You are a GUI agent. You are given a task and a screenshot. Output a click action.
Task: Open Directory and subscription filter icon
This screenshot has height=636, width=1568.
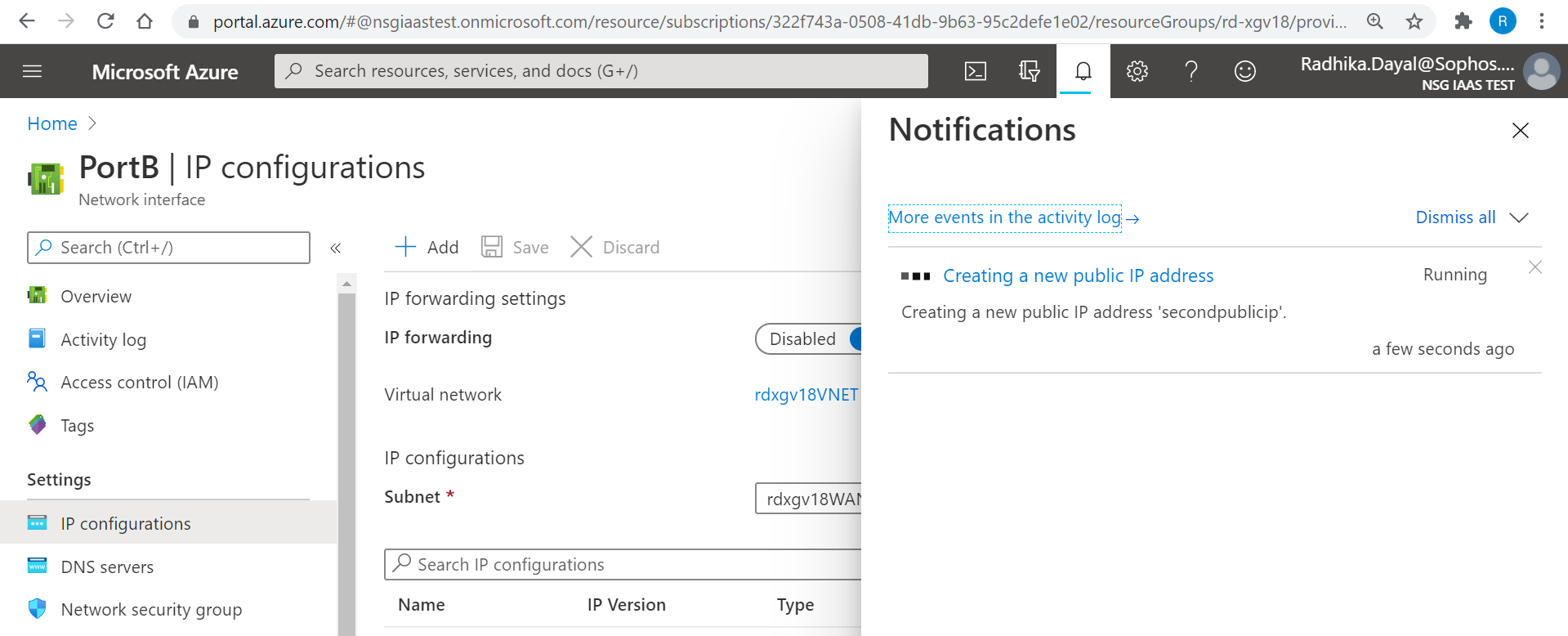tap(1030, 71)
